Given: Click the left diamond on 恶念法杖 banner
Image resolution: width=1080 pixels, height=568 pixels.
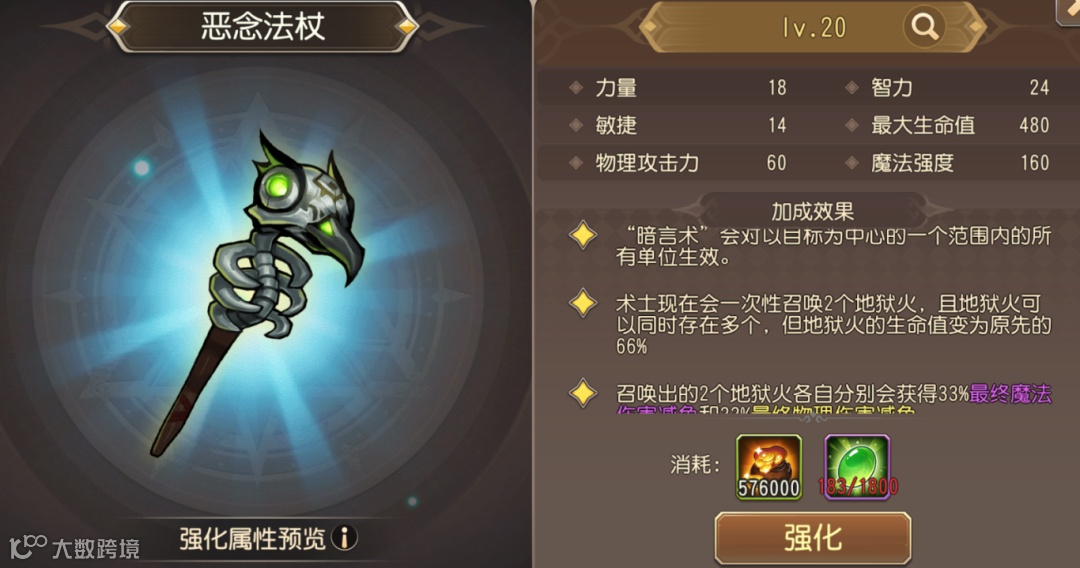Looking at the screenshot, I should click(118, 26).
